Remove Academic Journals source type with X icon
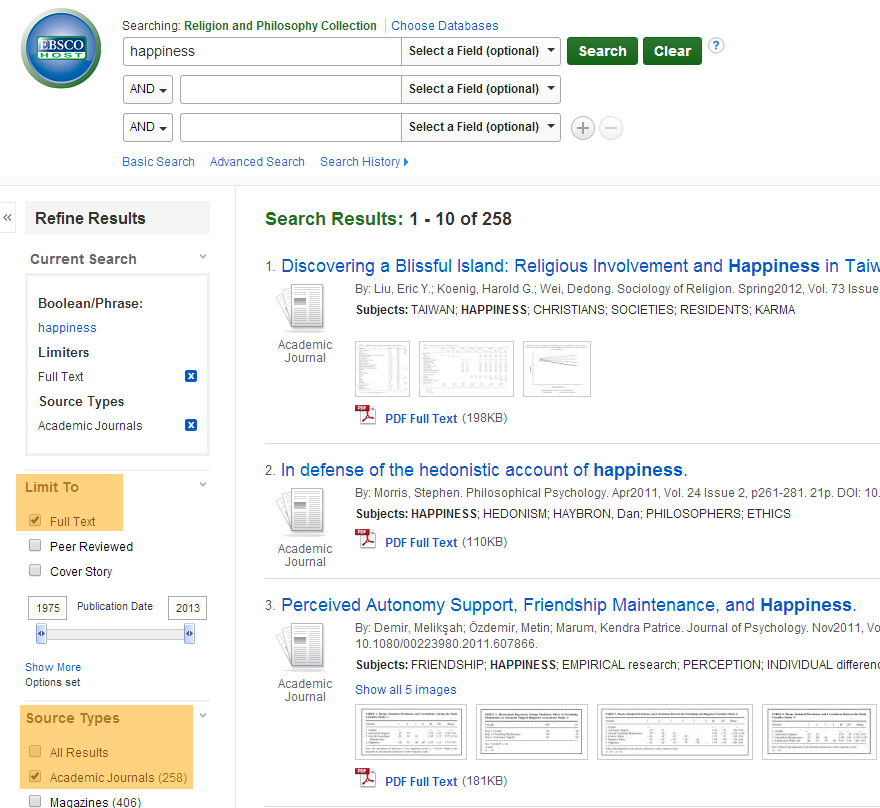Viewport: 880px width, 808px height. coord(191,425)
